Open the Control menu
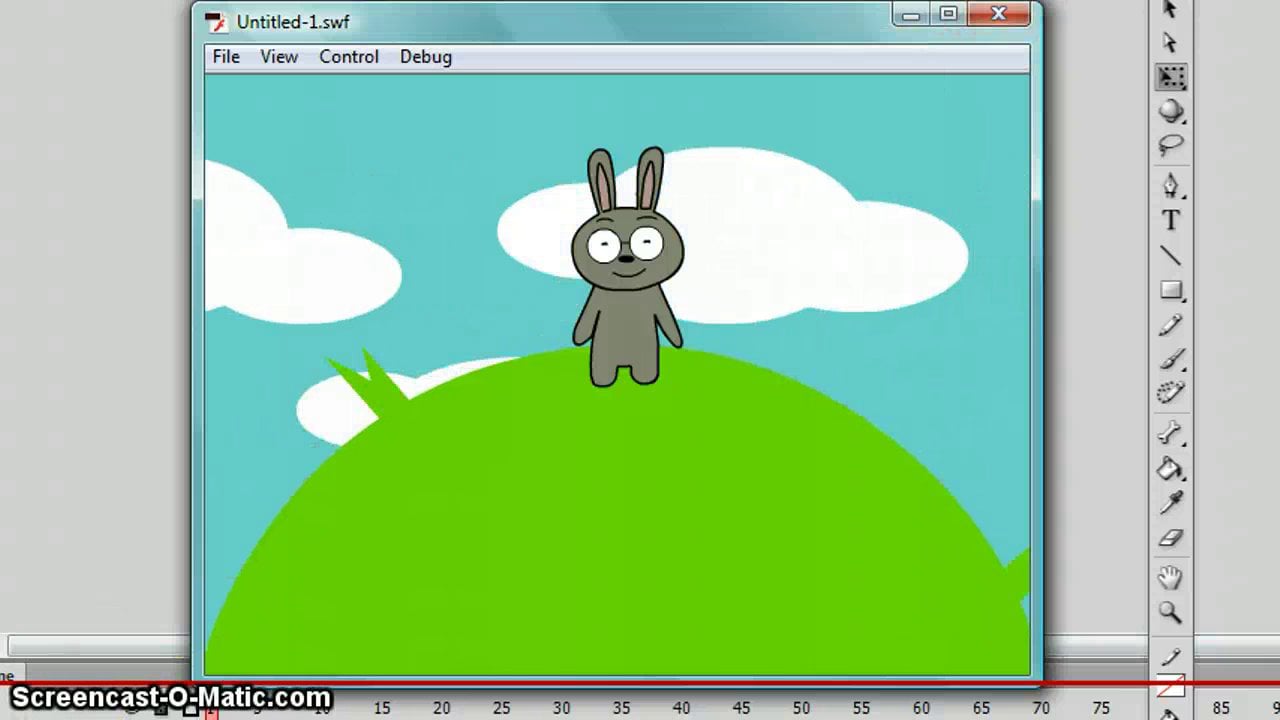The height and width of the screenshot is (720, 1280). click(349, 57)
